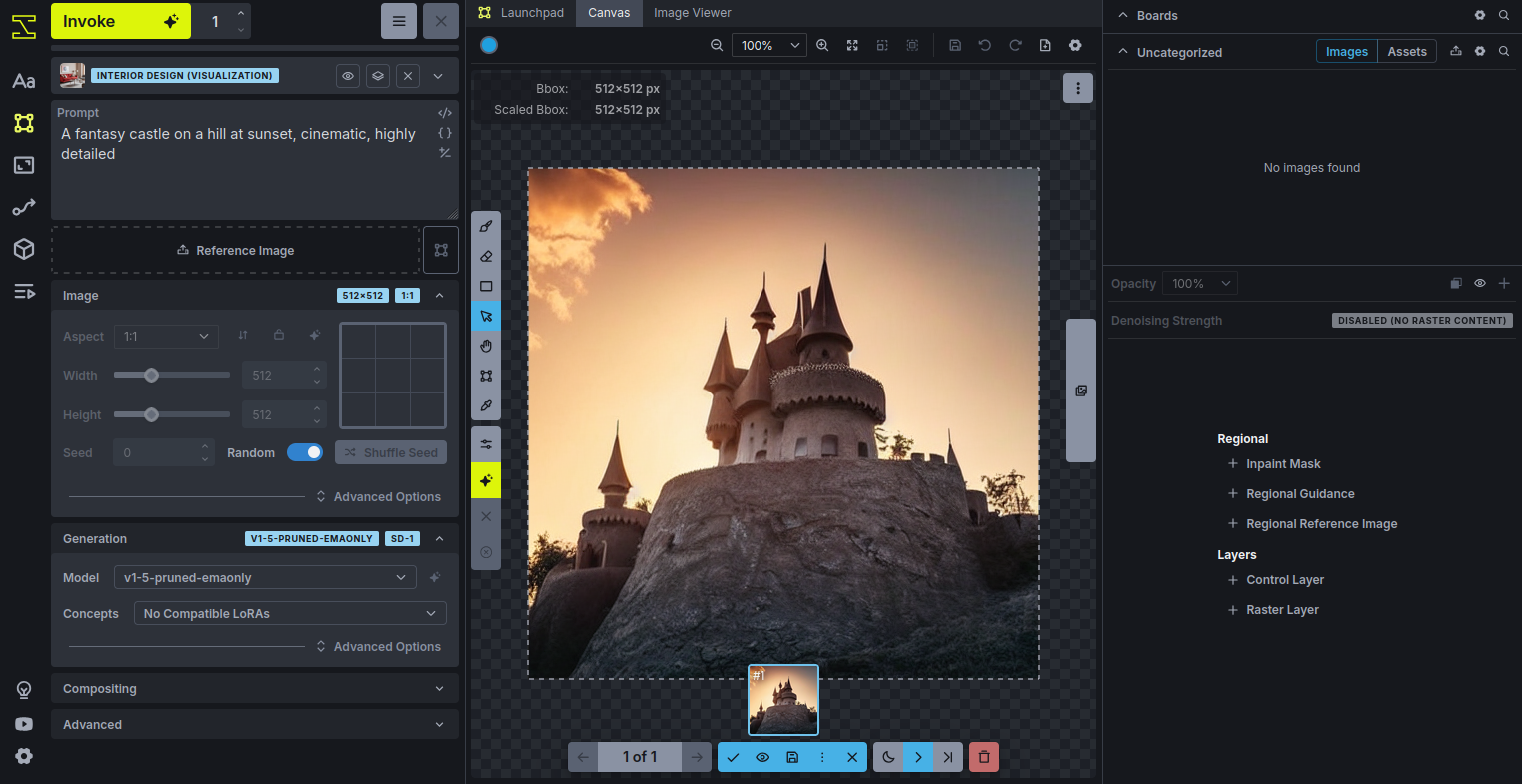Click the Width slider handle
The image size is (1522, 784).
pos(151,376)
